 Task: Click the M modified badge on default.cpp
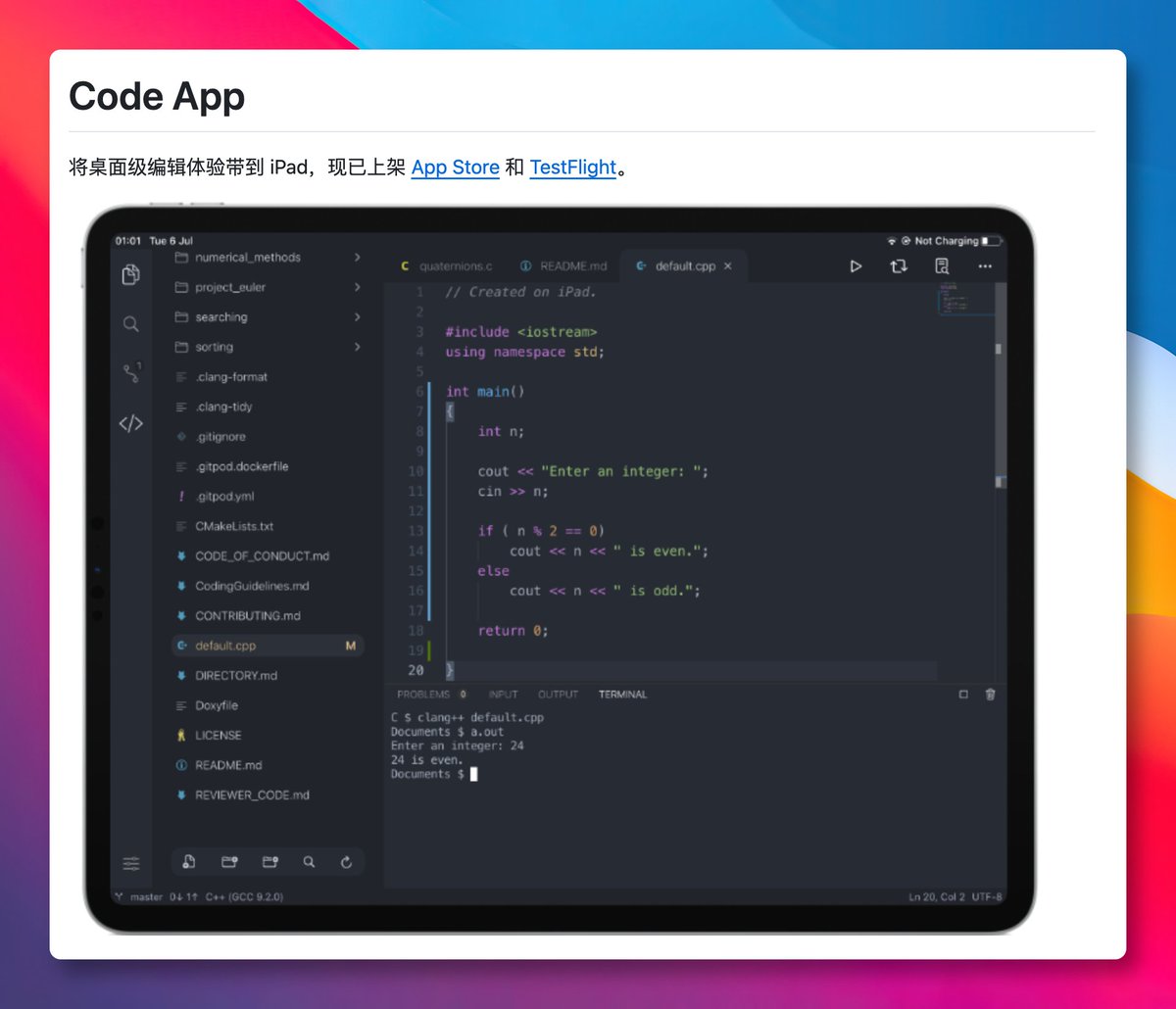pyautogui.click(x=350, y=646)
